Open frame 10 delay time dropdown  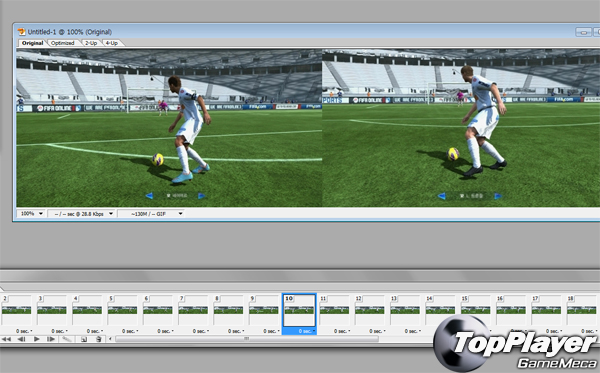307,331
